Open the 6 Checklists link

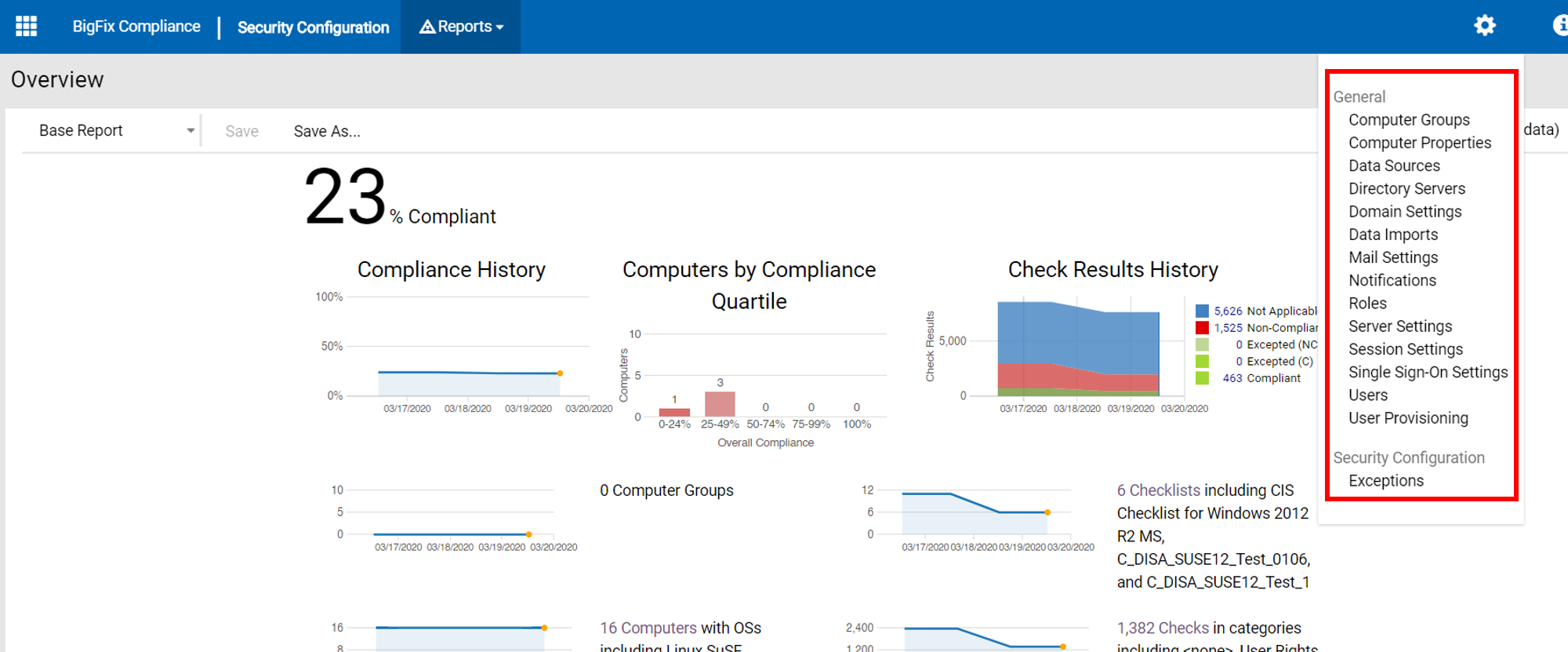[1158, 490]
